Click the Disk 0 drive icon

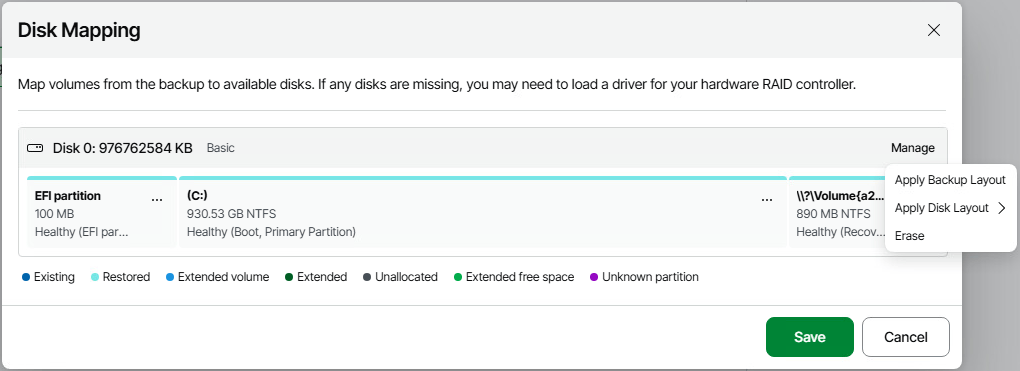coord(35,148)
